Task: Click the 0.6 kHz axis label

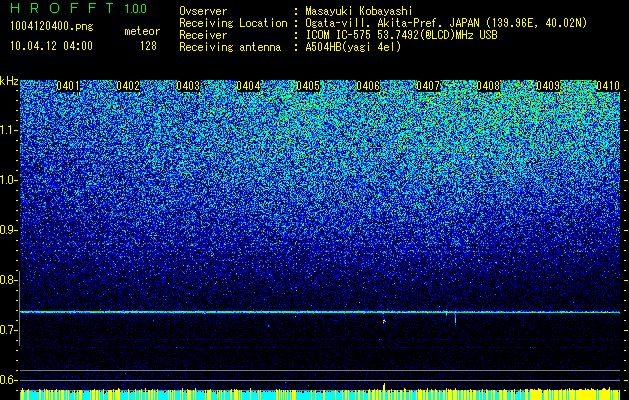Action: [x=8, y=380]
